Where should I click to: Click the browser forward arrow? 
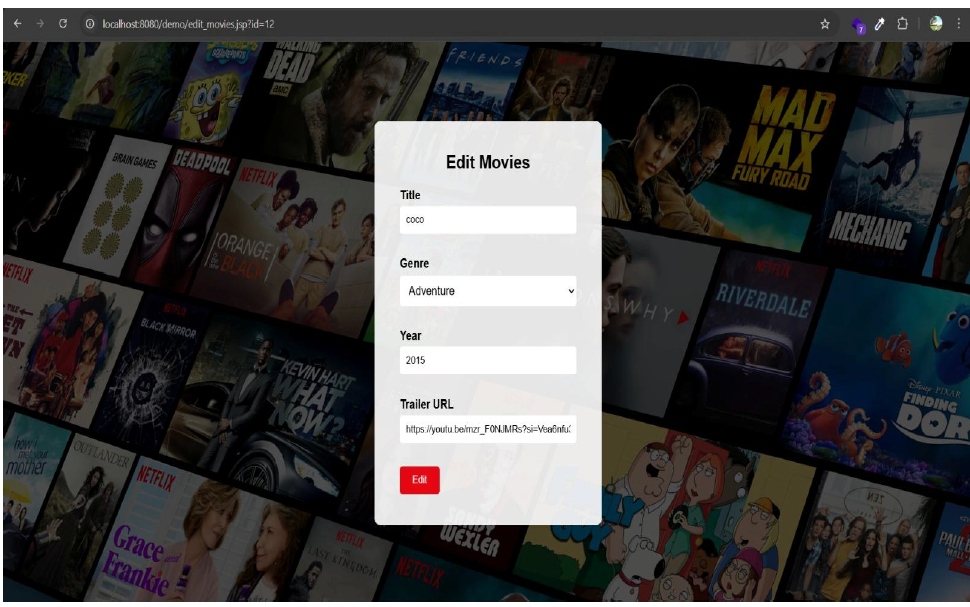click(40, 24)
